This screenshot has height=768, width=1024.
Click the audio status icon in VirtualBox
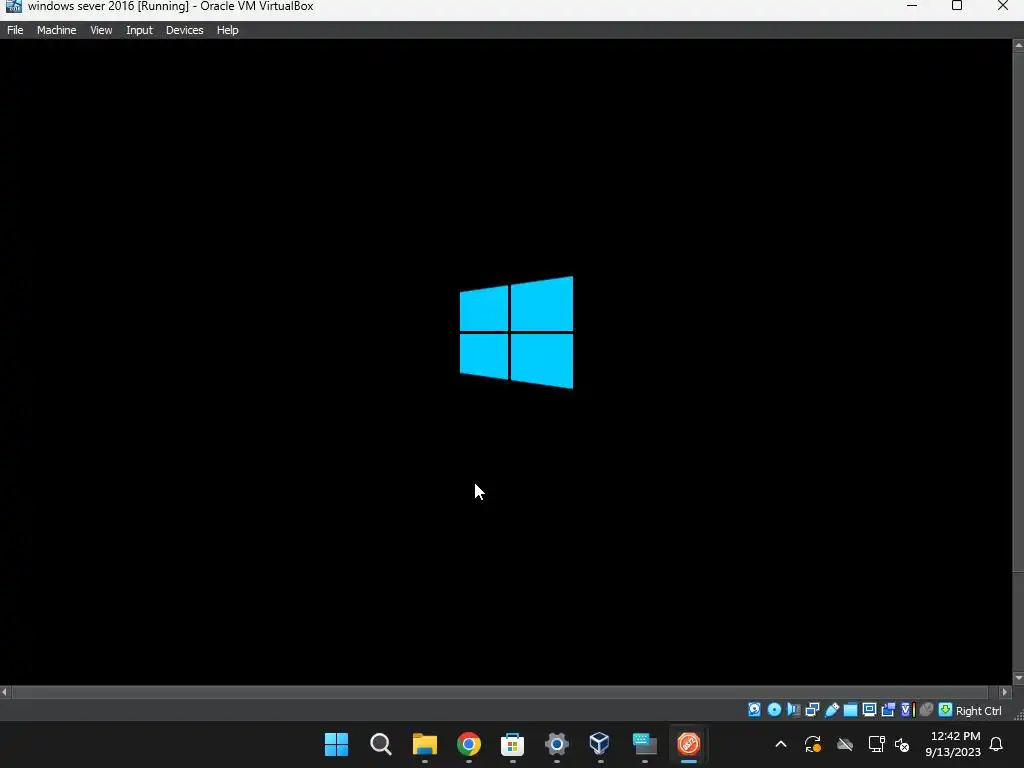tap(793, 710)
